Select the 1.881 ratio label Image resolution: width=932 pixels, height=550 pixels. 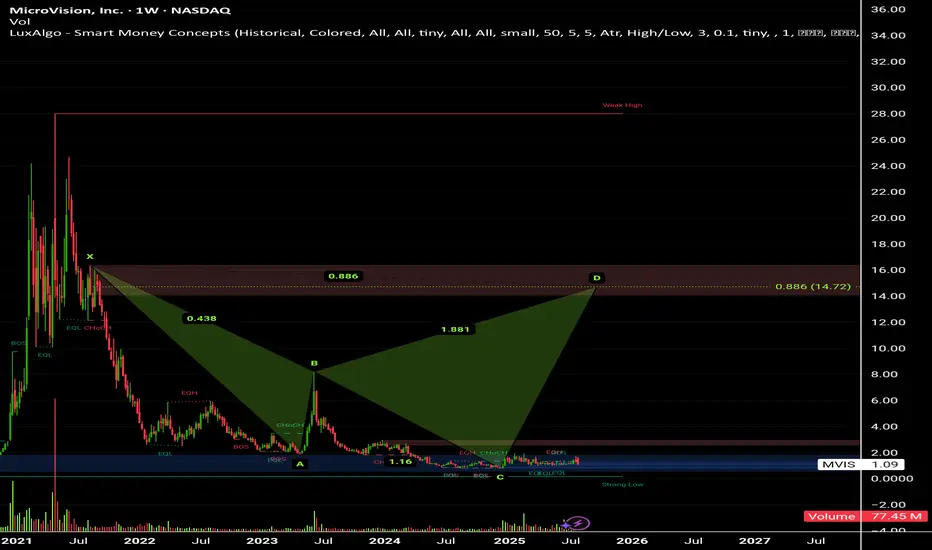[x=455, y=329]
